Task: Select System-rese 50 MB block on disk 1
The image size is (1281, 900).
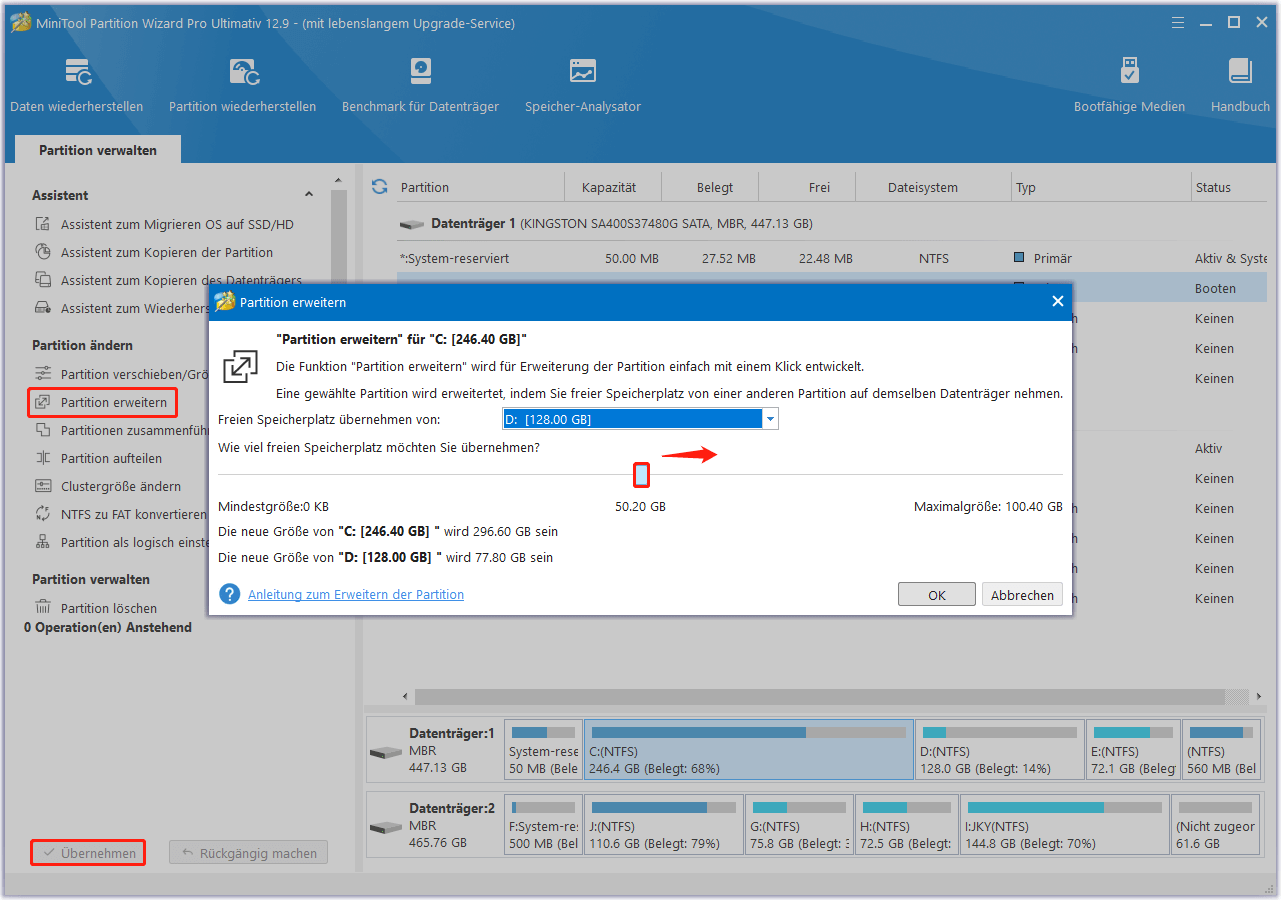Action: coord(543,750)
